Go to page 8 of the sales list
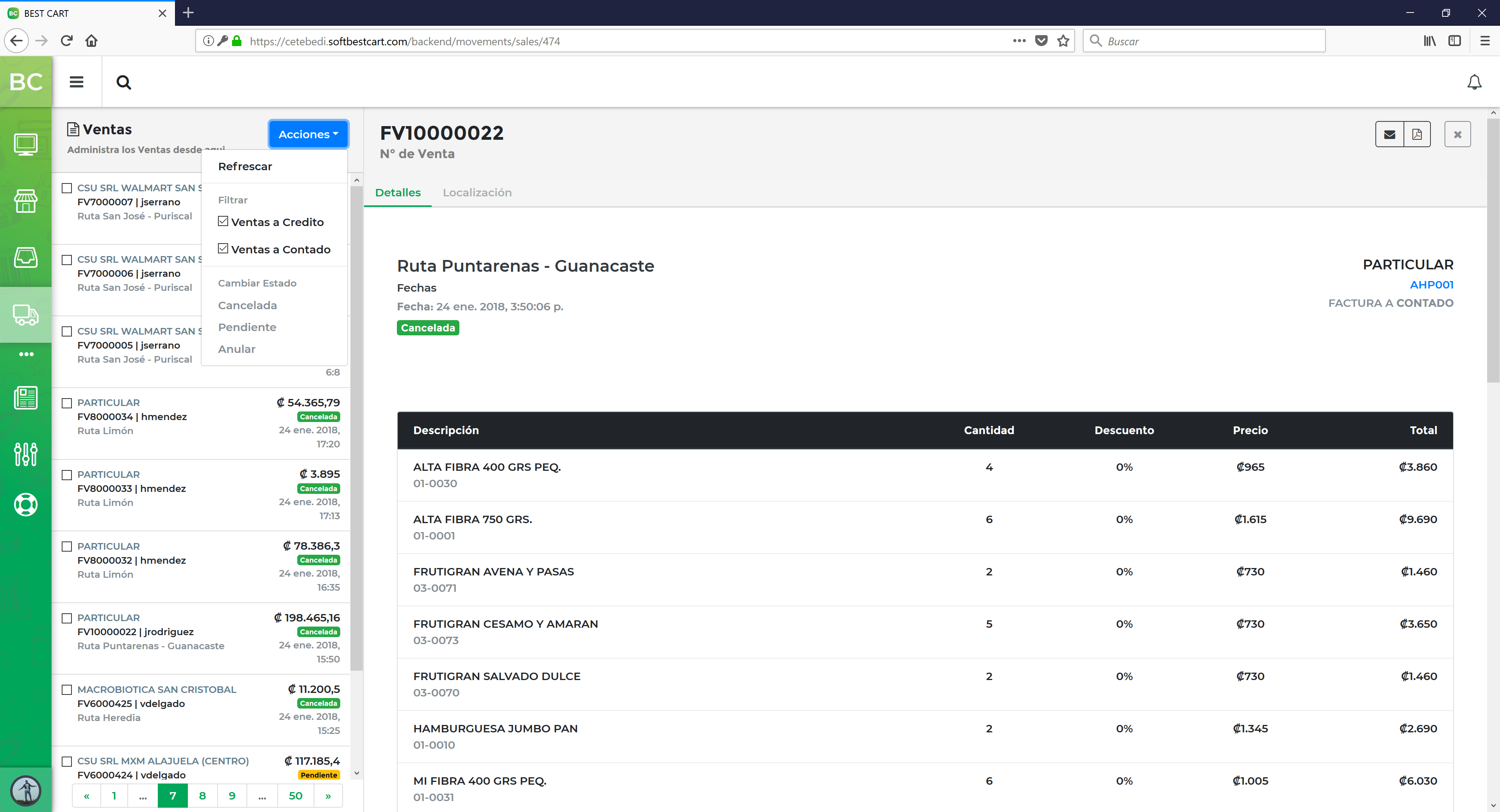1500x812 pixels. click(202, 796)
